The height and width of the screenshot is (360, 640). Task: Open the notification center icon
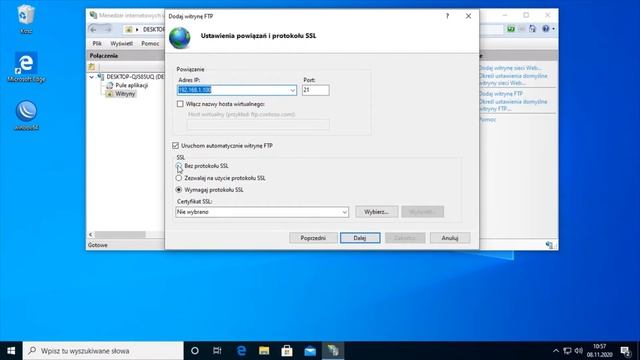[625, 351]
